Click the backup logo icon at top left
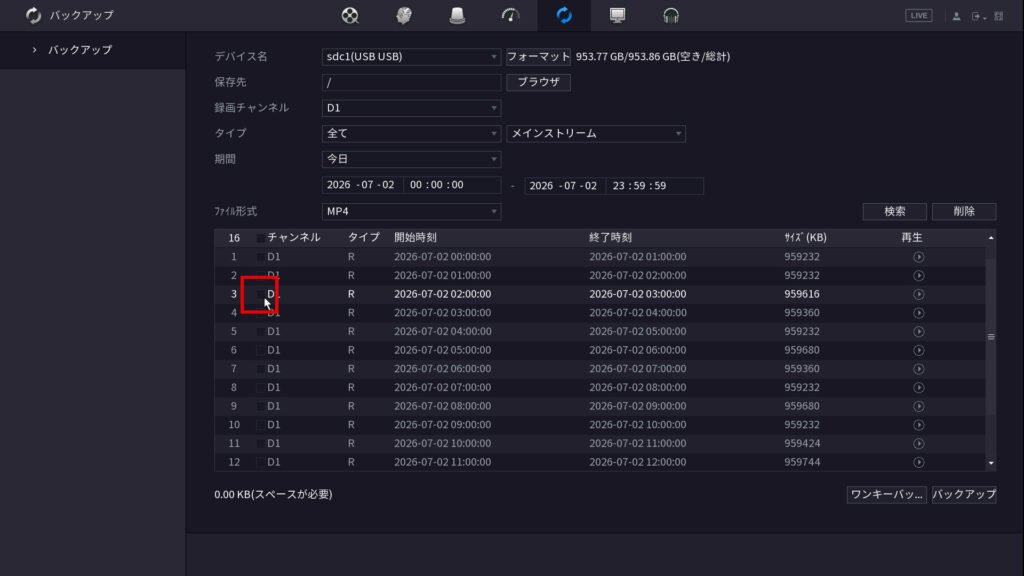This screenshot has height=576, width=1024. click(33, 15)
